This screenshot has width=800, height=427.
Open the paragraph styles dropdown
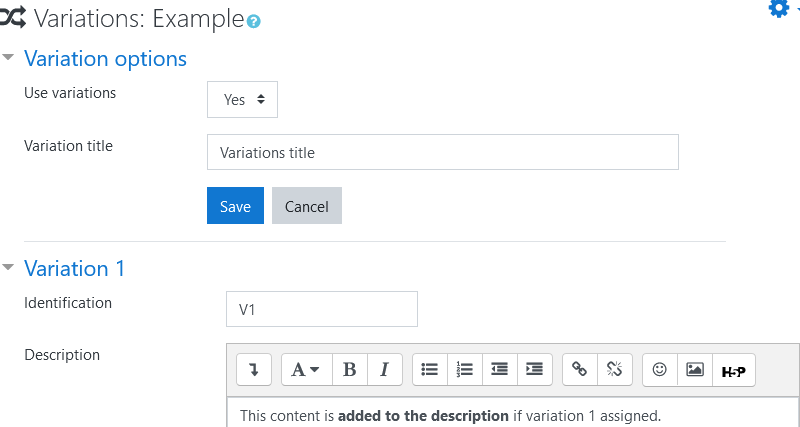[x=305, y=369]
